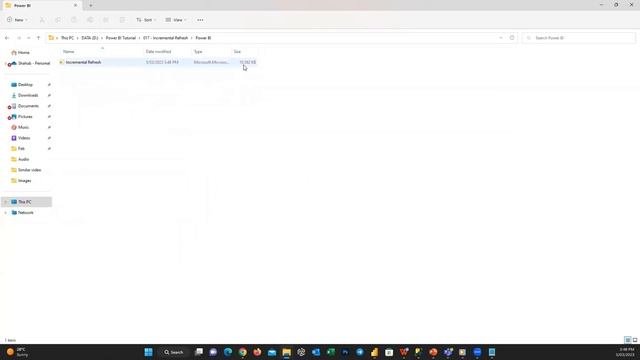Screen dimensions: 640x360
Task: Click the Search Power BI field
Action: (579, 38)
